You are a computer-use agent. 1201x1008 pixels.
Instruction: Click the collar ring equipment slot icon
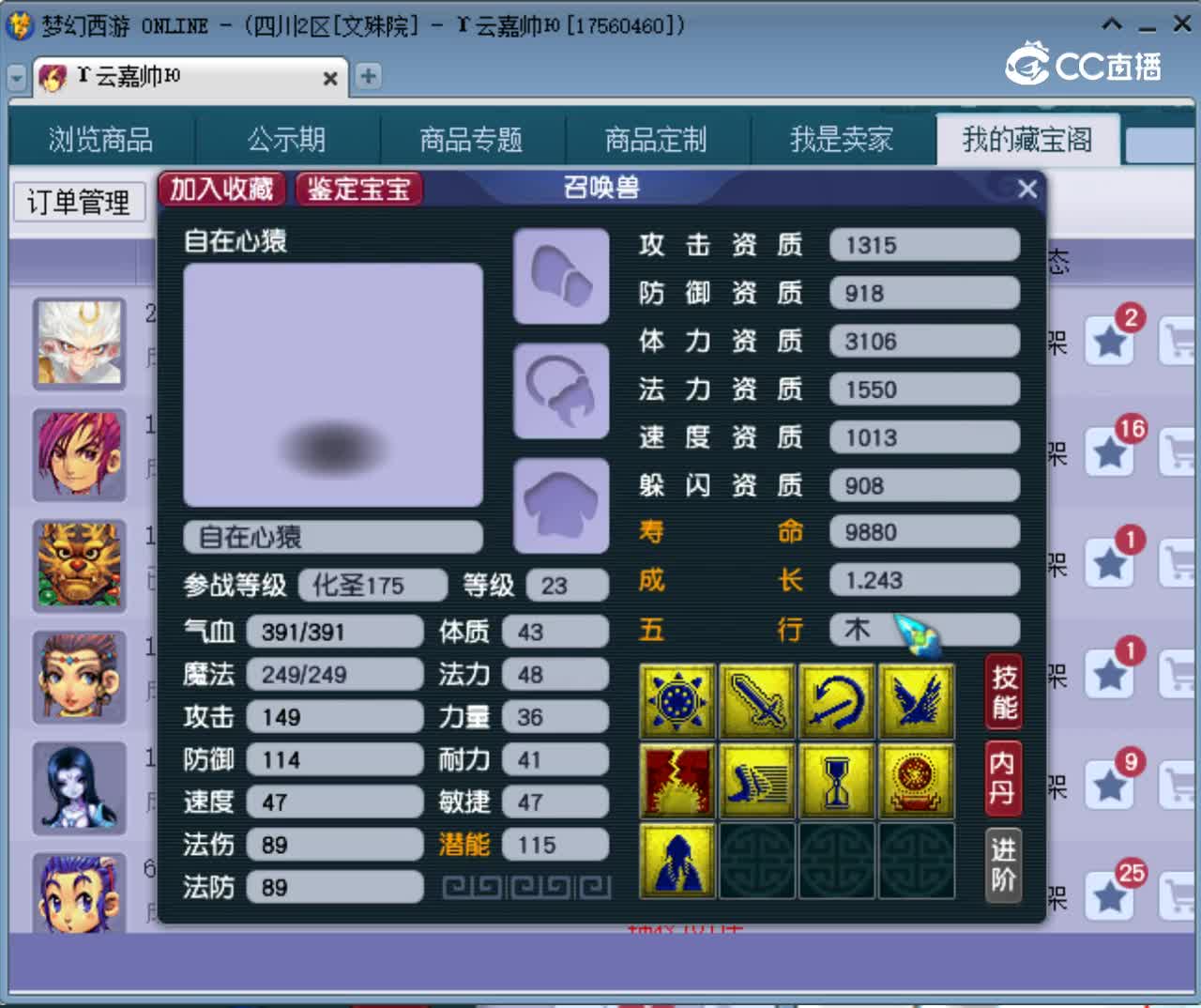[561, 390]
